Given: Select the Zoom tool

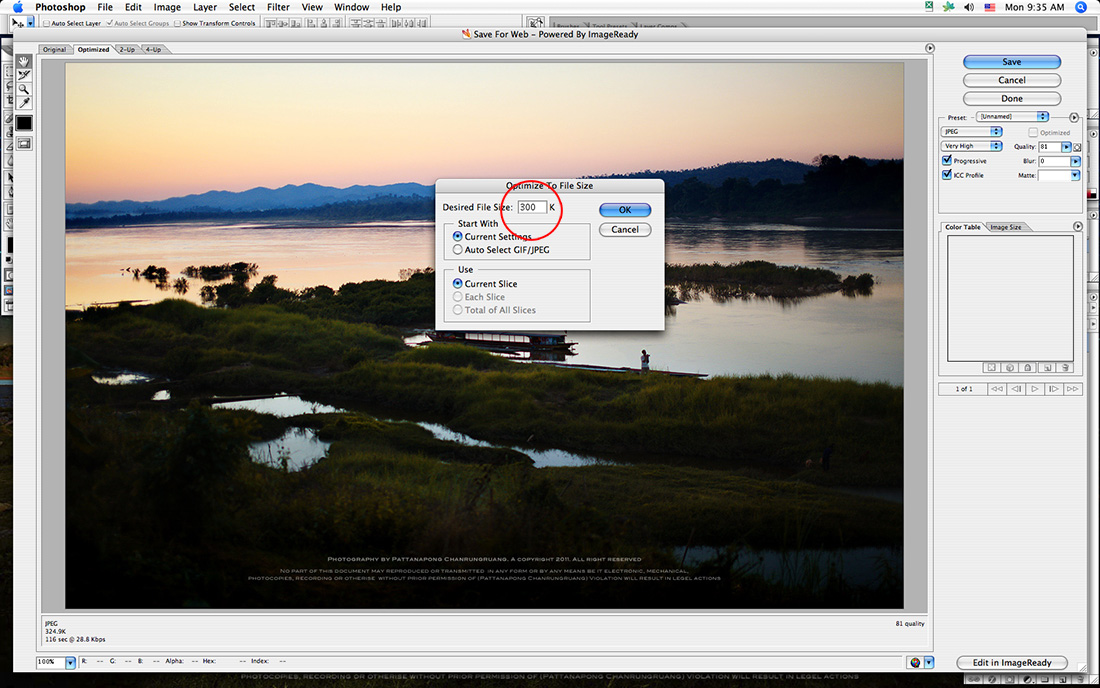Looking at the screenshot, I should coord(23,89).
